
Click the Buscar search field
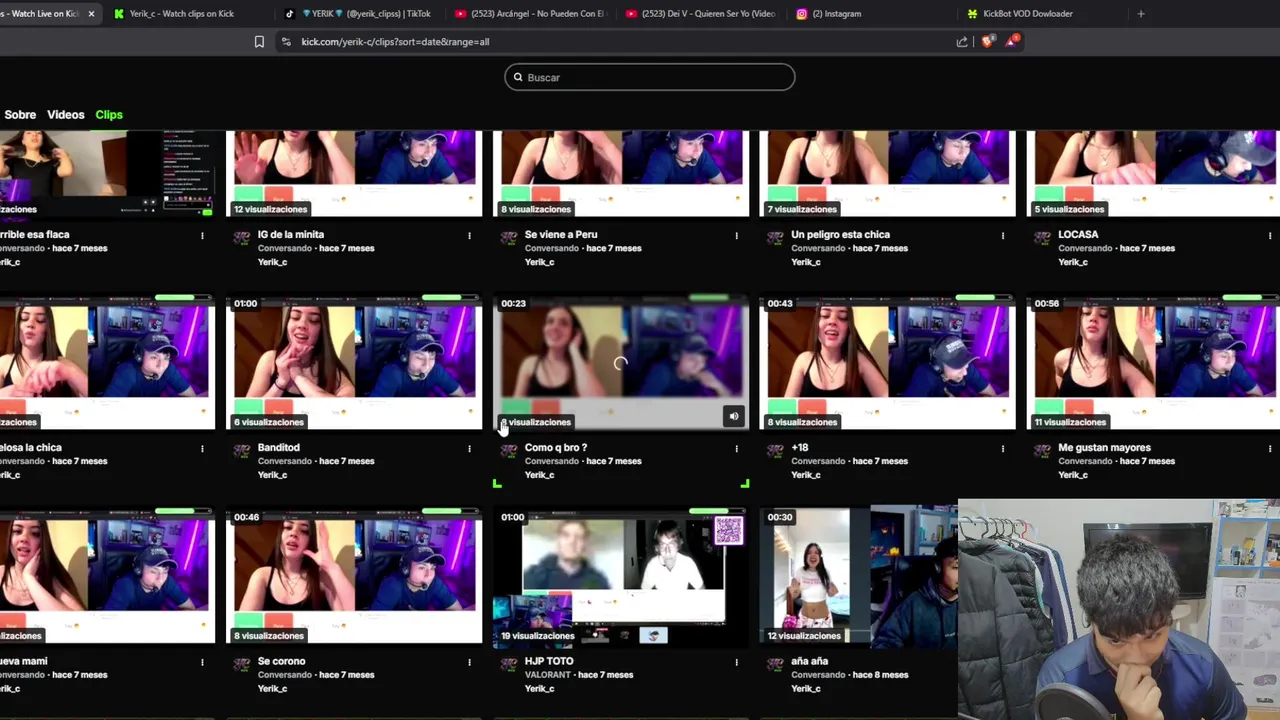click(650, 77)
